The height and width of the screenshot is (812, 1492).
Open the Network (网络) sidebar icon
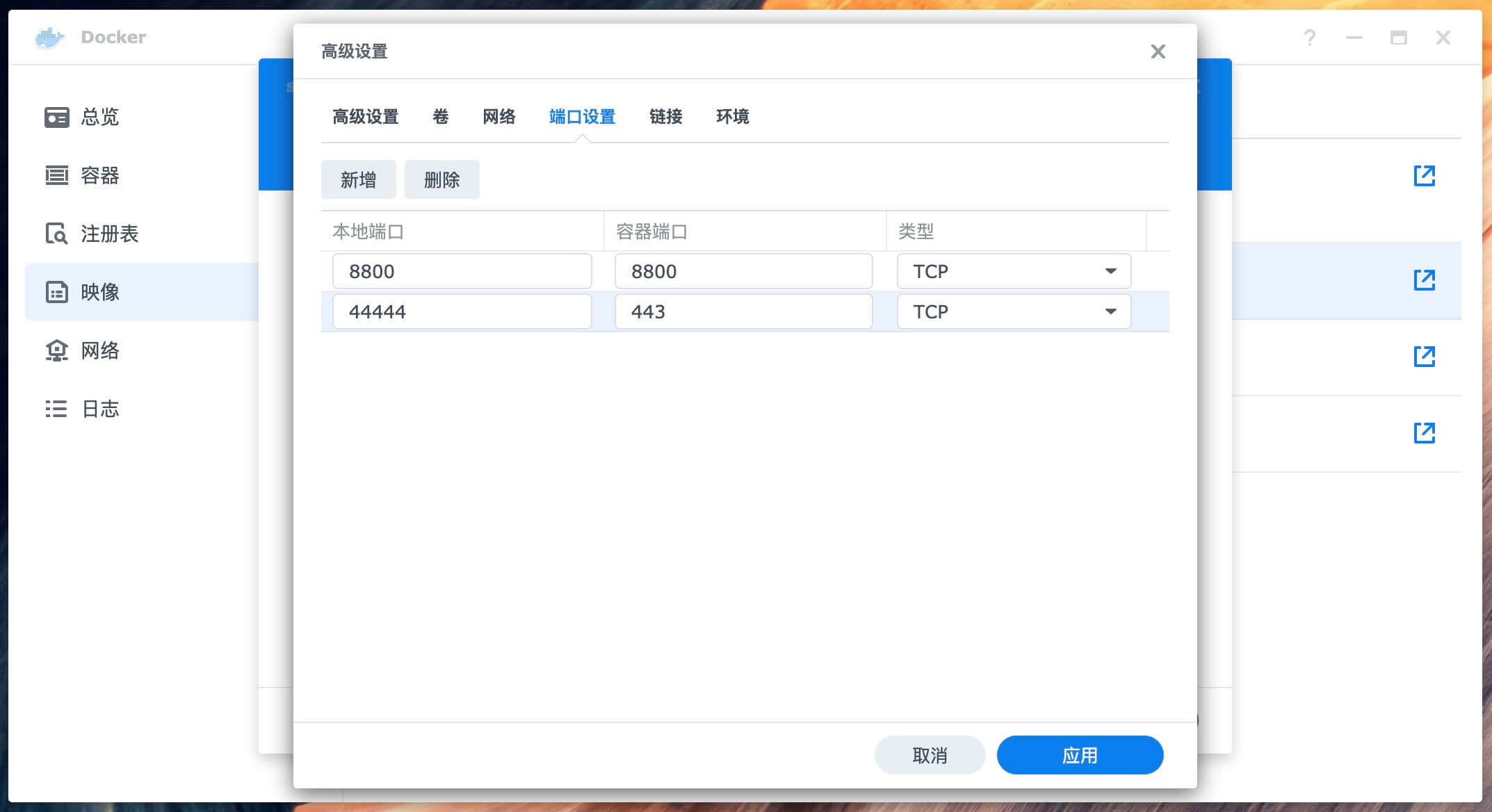(56, 350)
